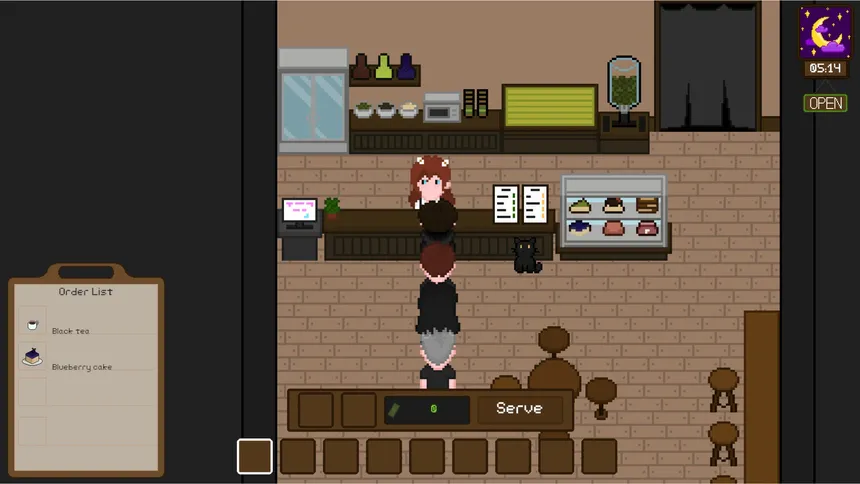860x484 pixels.
Task: Click the black cat
Action: click(526, 255)
